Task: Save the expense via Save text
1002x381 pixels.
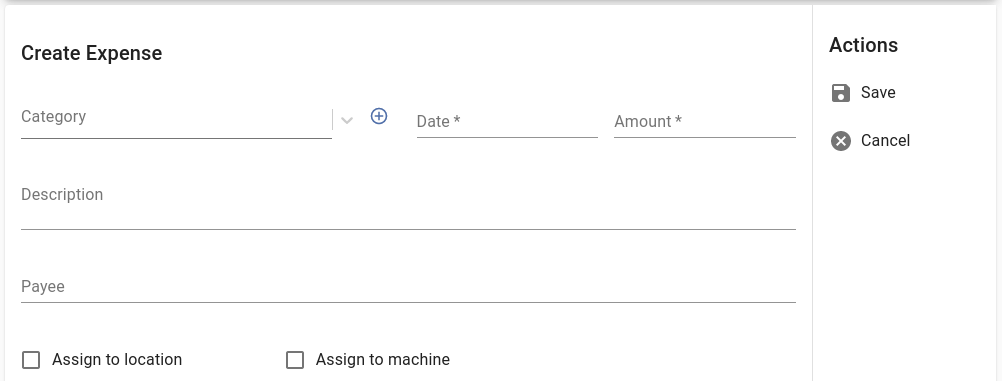Action: point(878,93)
